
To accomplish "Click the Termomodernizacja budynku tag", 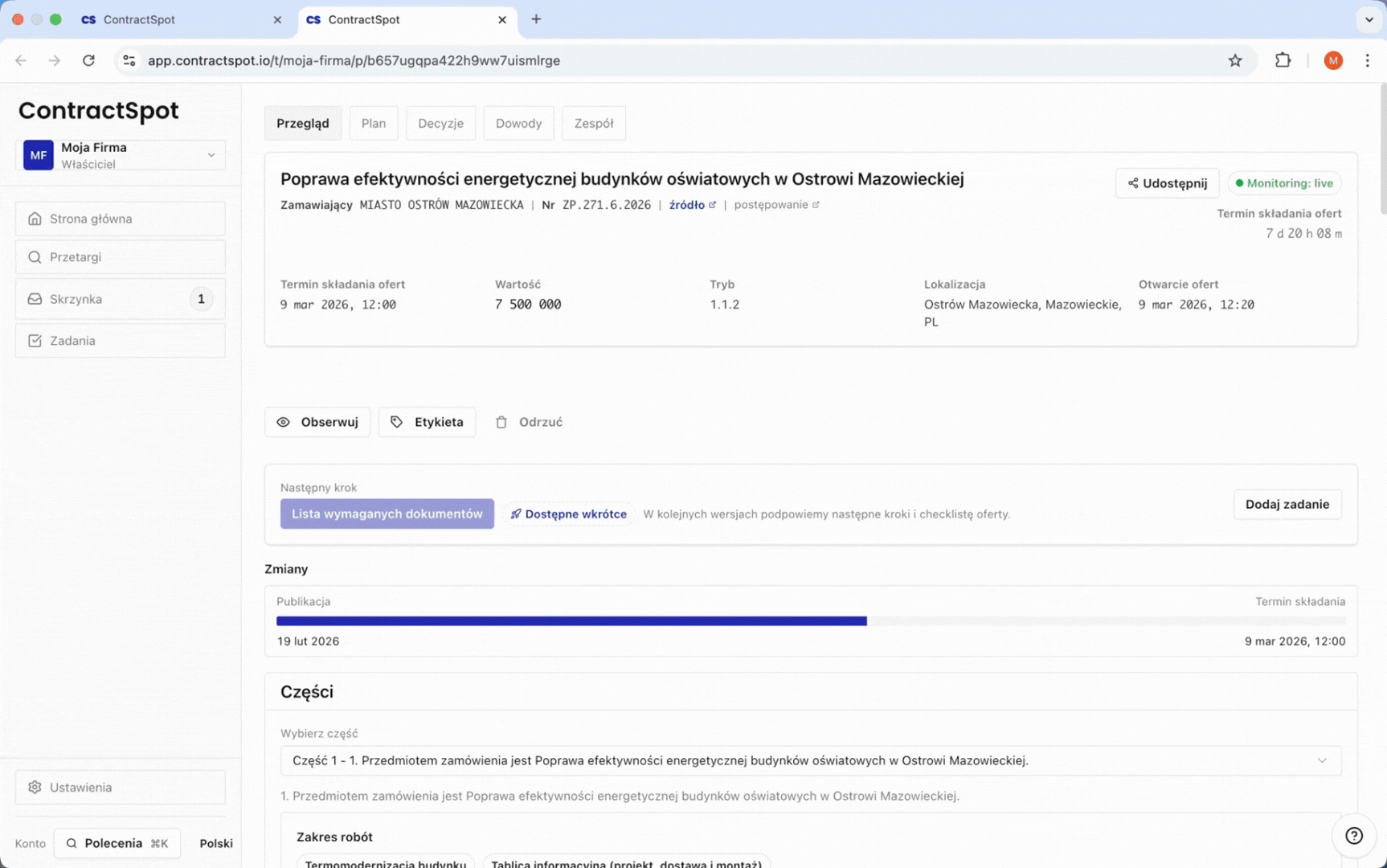I will [x=386, y=862].
